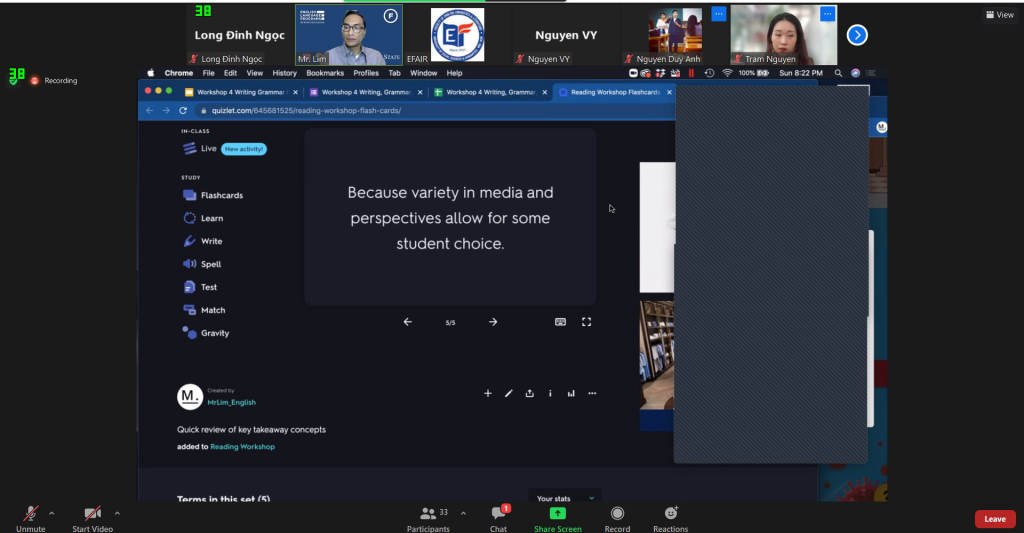Open the Participants panel
The image size is (1024, 533).
[x=428, y=519]
